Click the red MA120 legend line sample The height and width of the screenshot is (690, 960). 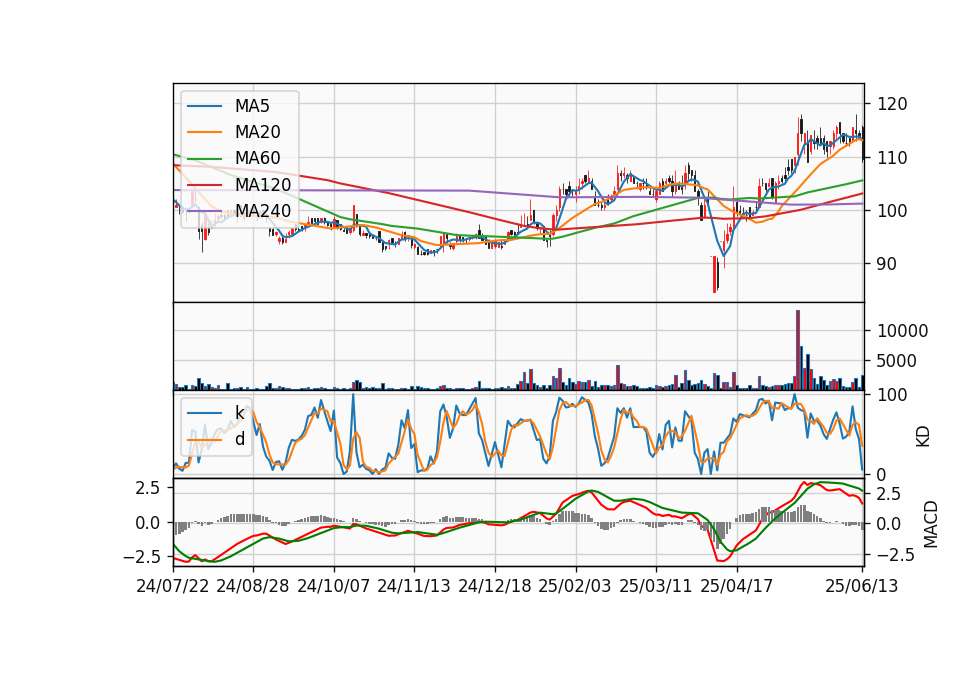point(204,185)
